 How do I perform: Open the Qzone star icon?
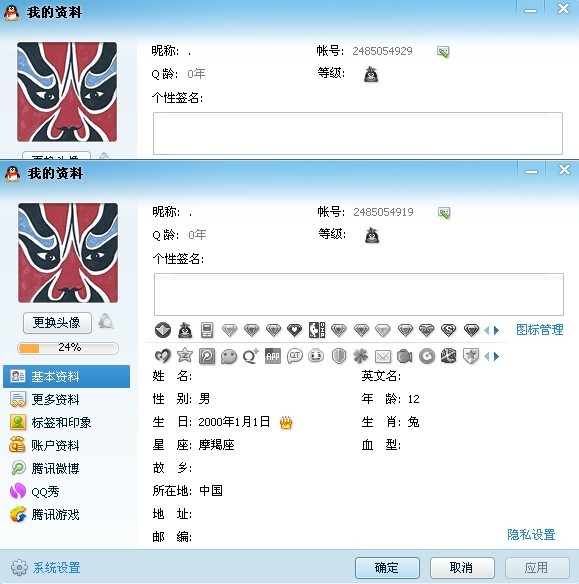185,356
